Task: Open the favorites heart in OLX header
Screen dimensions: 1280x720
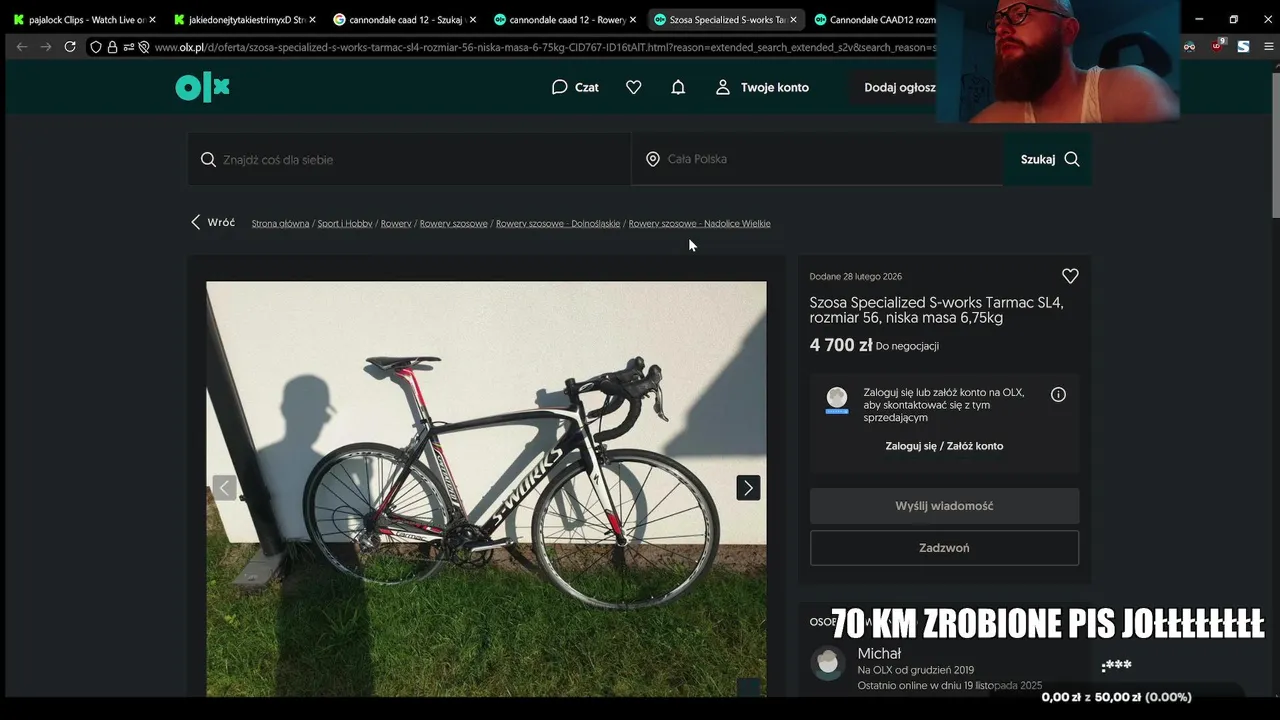Action: [x=634, y=87]
